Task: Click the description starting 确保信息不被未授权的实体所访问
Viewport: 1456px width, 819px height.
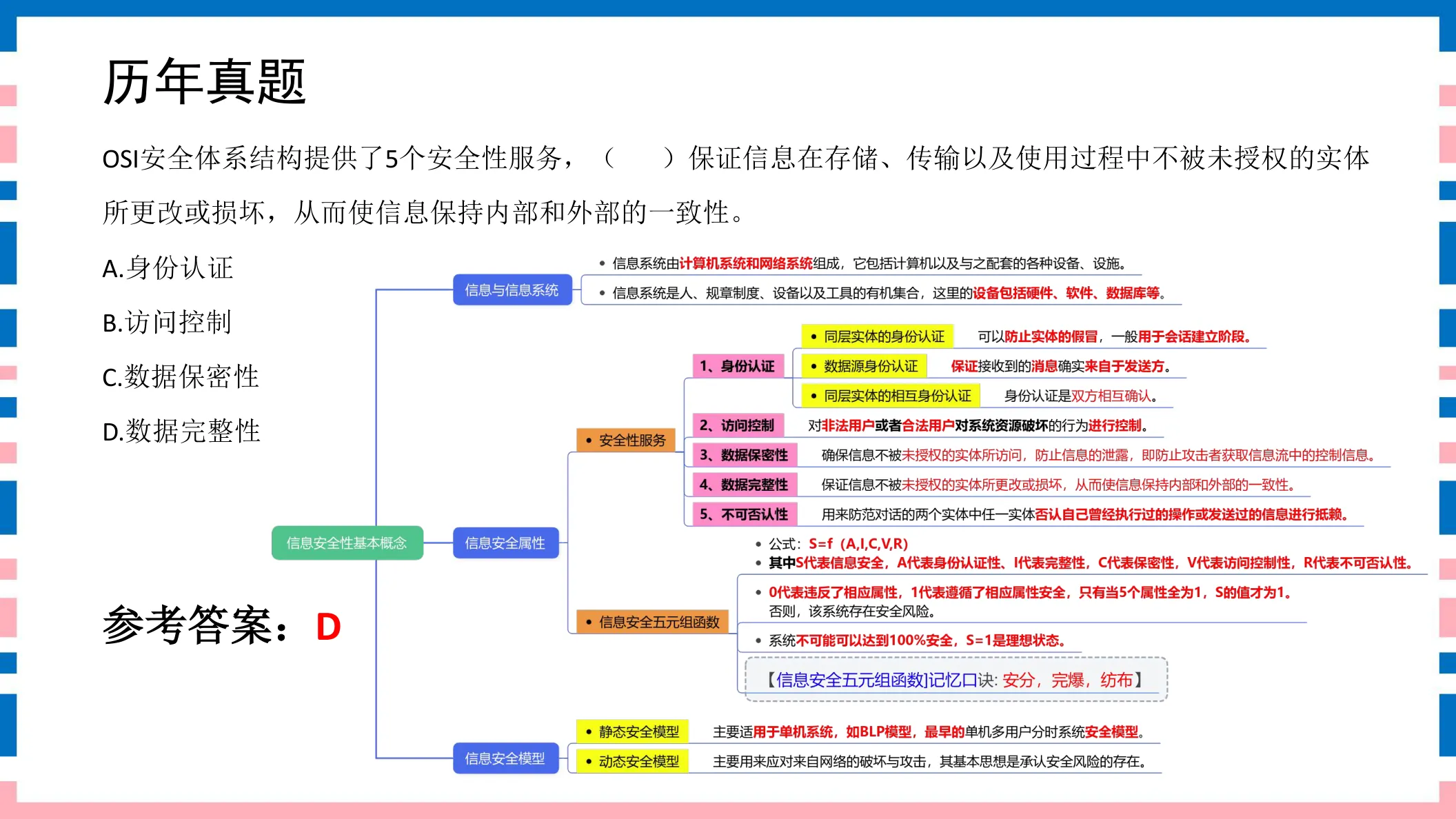Action: (x=1099, y=455)
